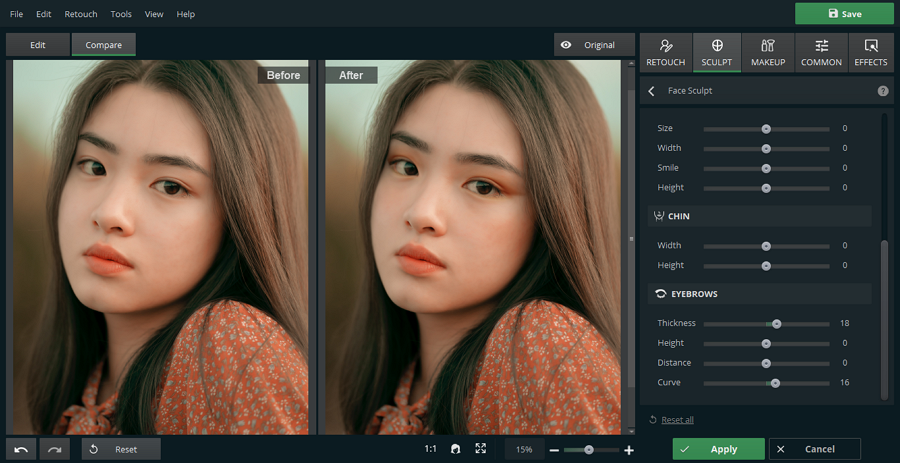Open the Retouch tools panel
Screen dimensions: 900x463
click(666, 53)
